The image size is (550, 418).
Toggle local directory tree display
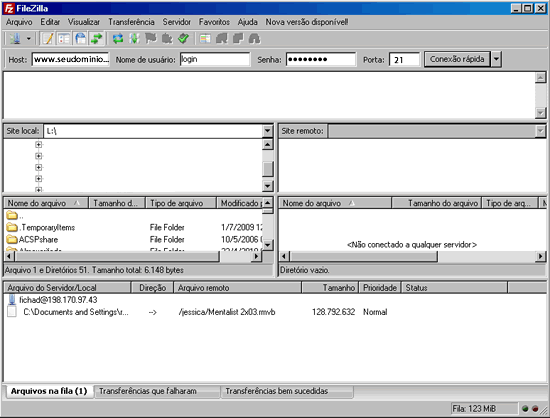coord(64,39)
